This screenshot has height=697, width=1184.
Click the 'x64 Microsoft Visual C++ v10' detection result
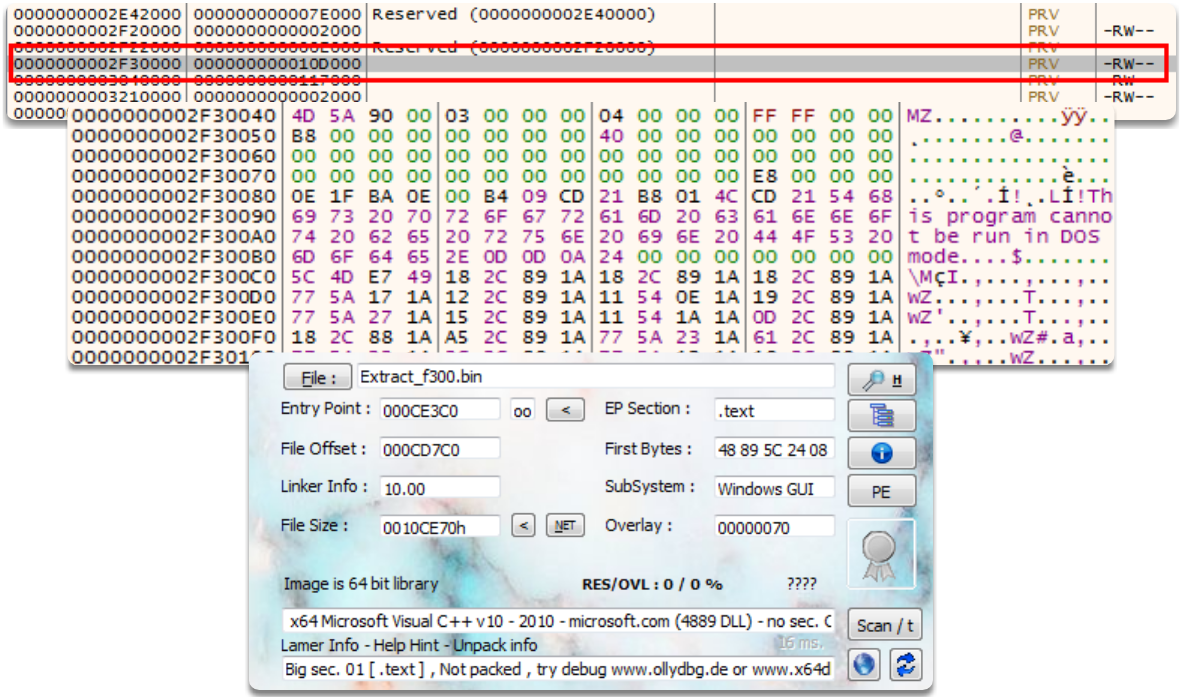559,621
